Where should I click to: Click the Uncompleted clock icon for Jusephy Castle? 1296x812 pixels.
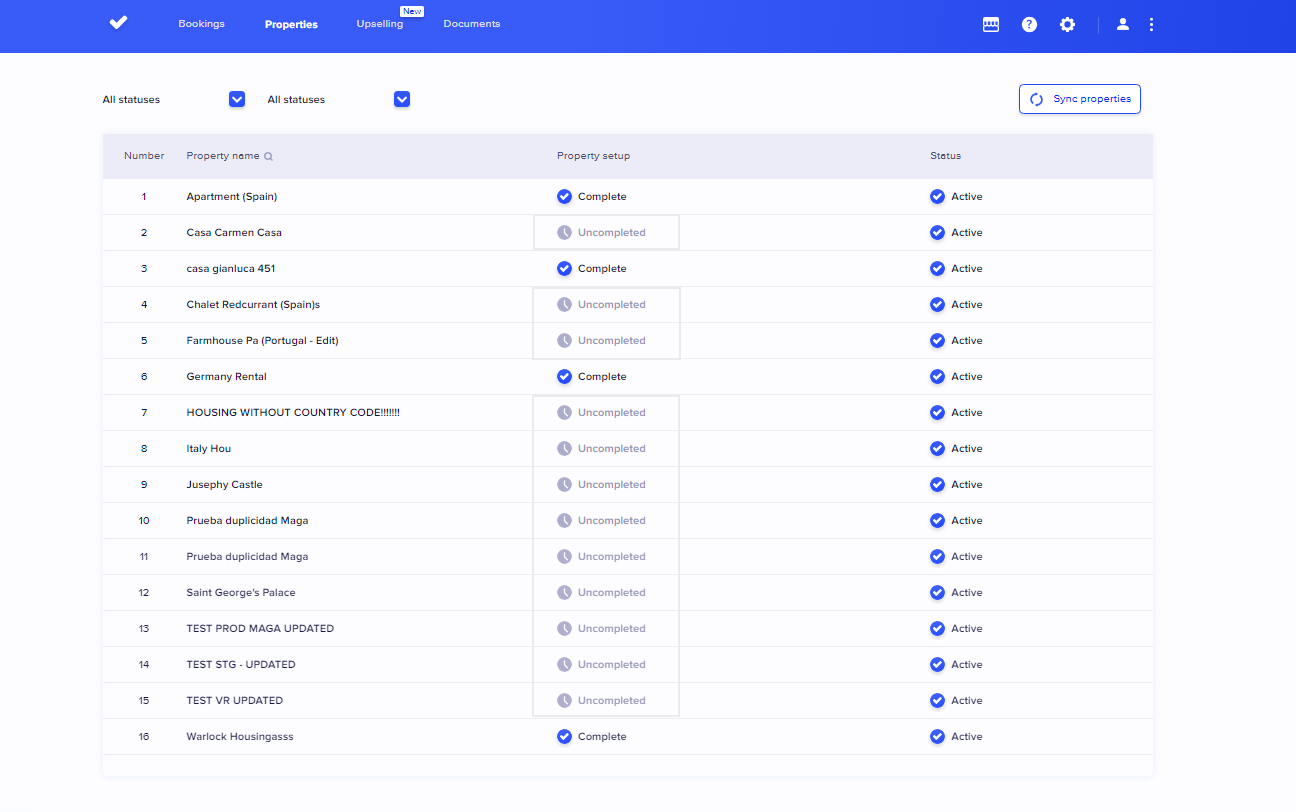[x=564, y=485]
